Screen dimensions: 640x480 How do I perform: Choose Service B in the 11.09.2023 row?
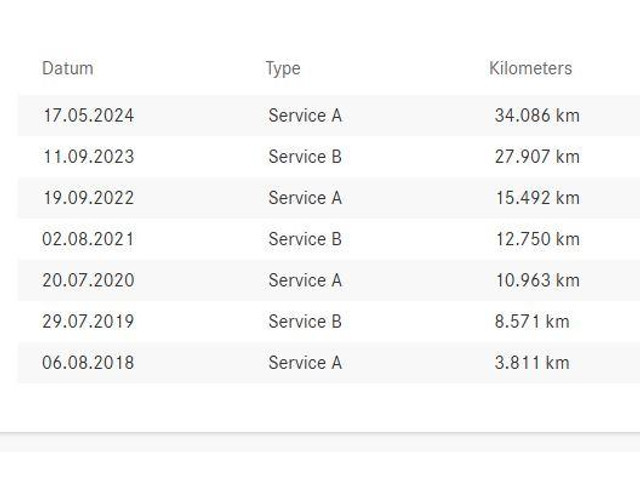[x=305, y=157]
